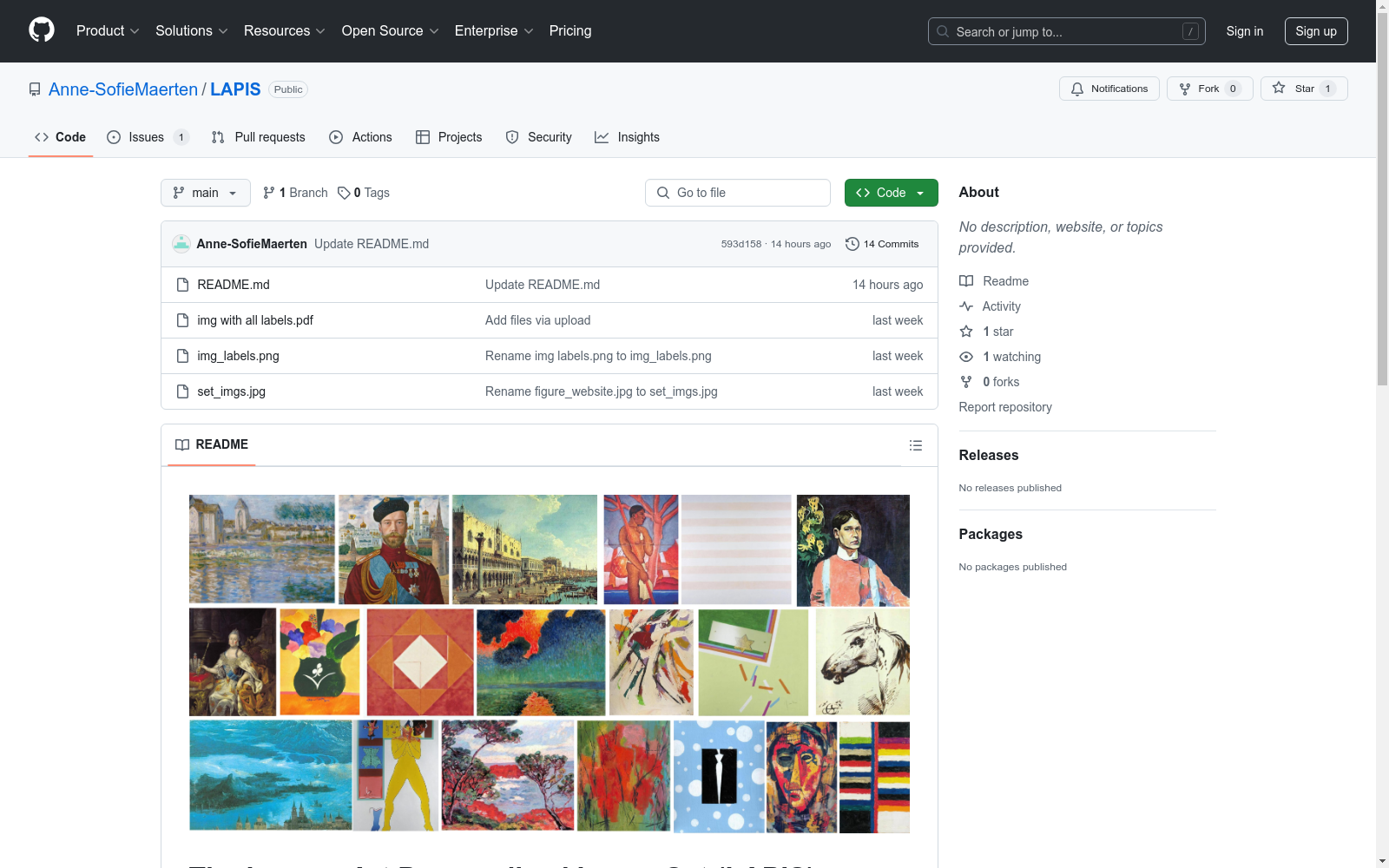Expand the Enterprise menu
Screen dimensions: 1389x868
[x=494, y=31]
